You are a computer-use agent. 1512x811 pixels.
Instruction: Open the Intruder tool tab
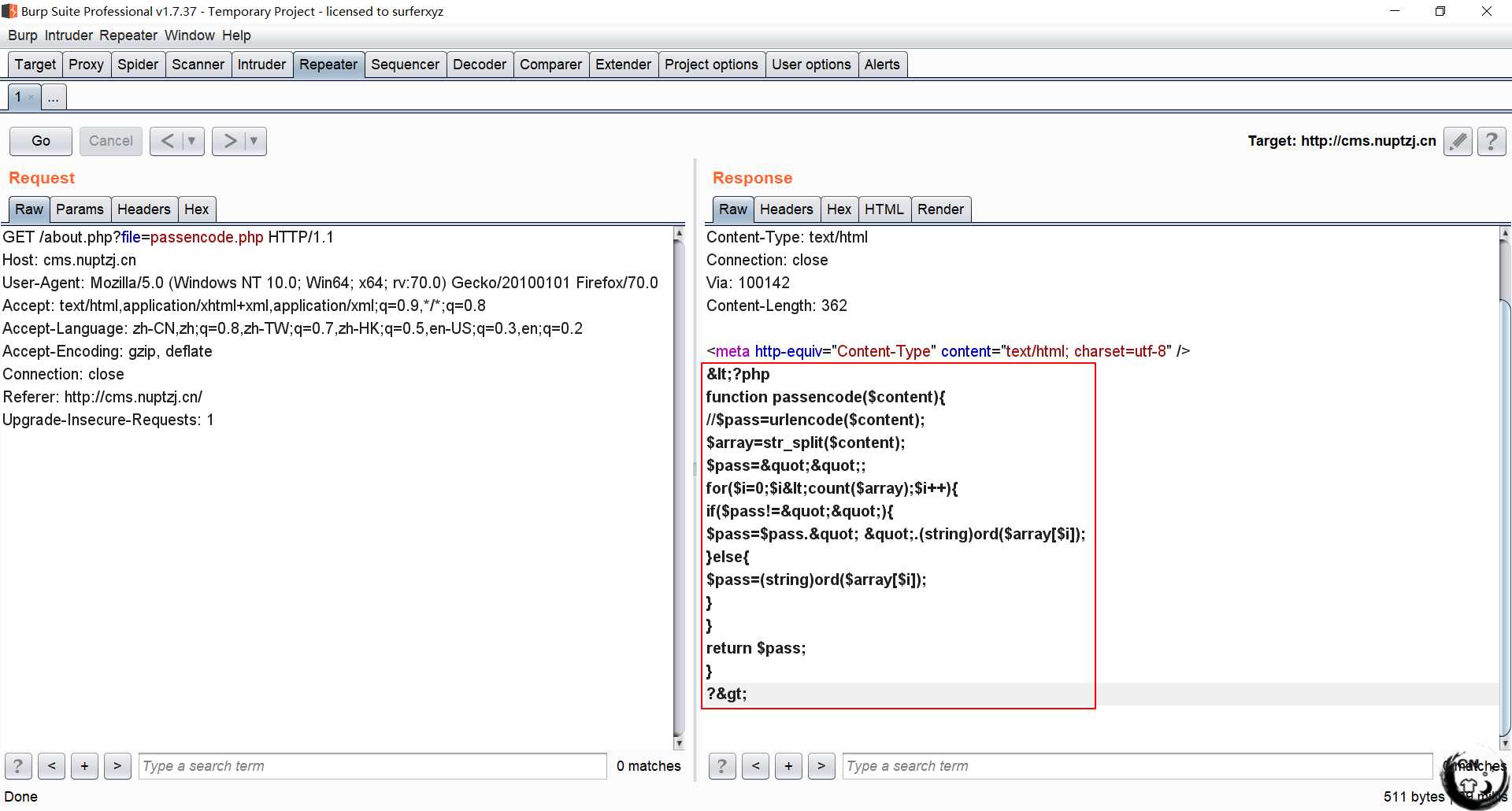click(261, 65)
